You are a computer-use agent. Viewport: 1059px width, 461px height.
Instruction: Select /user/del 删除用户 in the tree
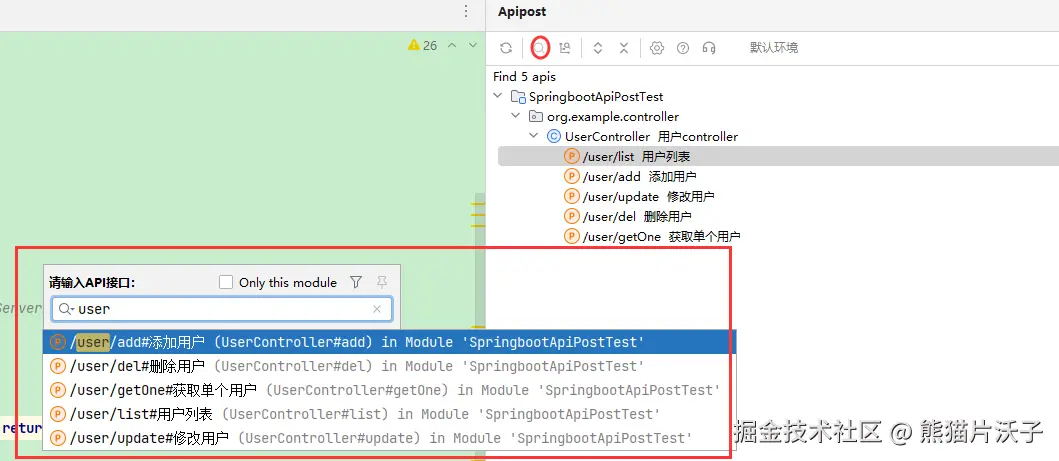(636, 217)
